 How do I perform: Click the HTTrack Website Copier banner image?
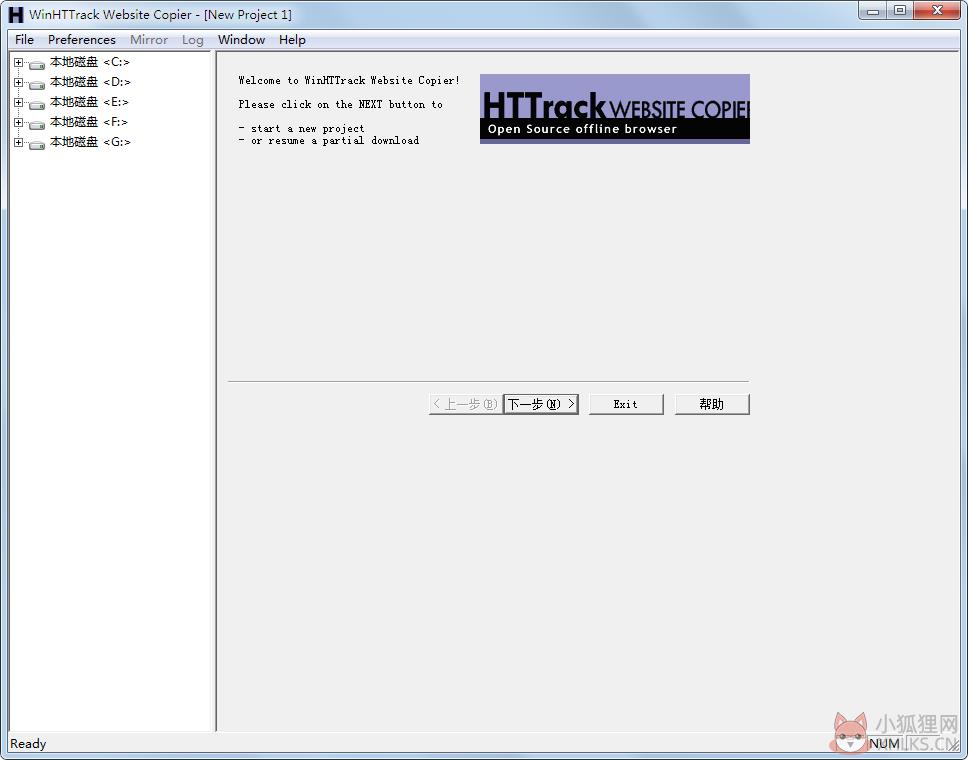(x=615, y=109)
